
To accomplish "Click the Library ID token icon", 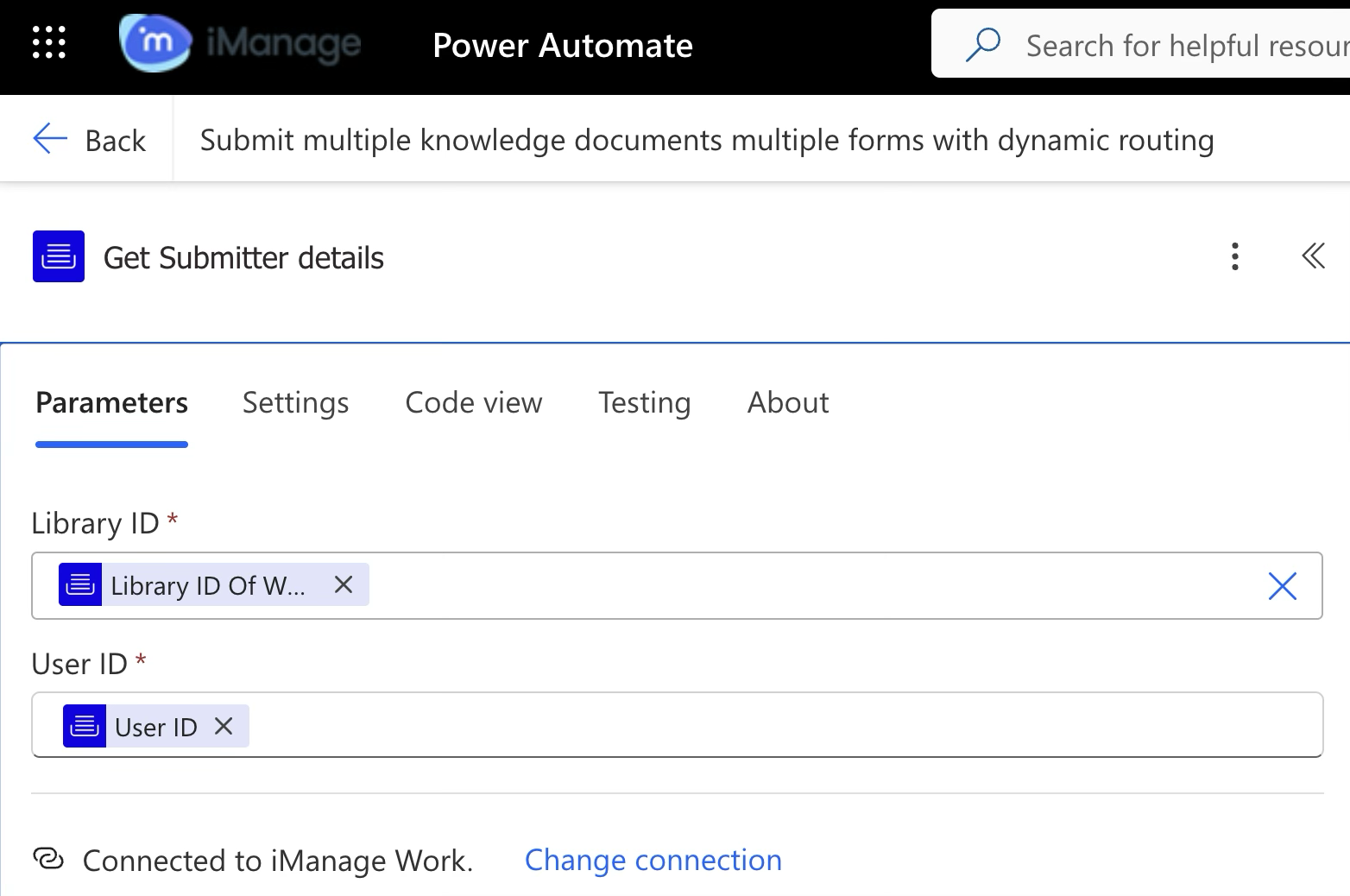I will [x=80, y=584].
